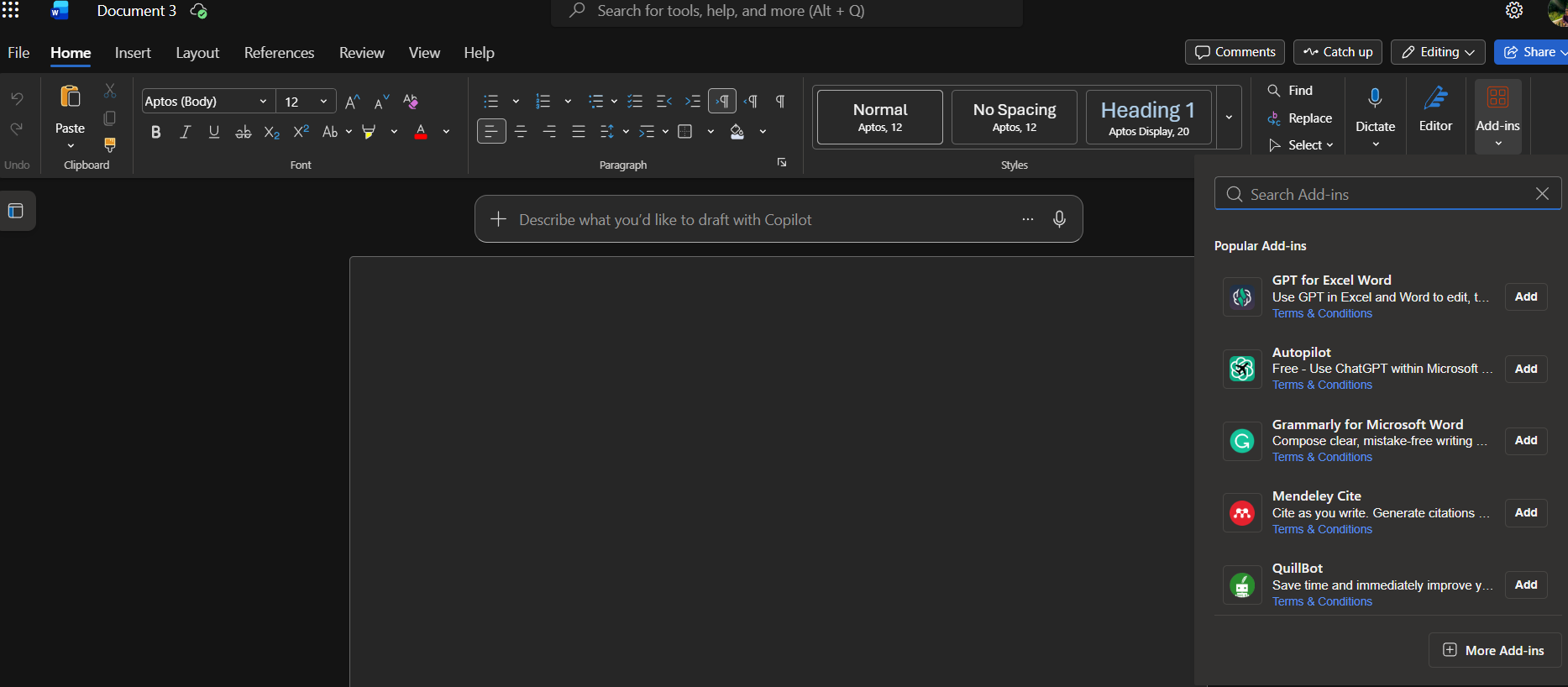Toggle Justify paragraph alignment
The width and height of the screenshot is (1568, 687).
(x=579, y=132)
